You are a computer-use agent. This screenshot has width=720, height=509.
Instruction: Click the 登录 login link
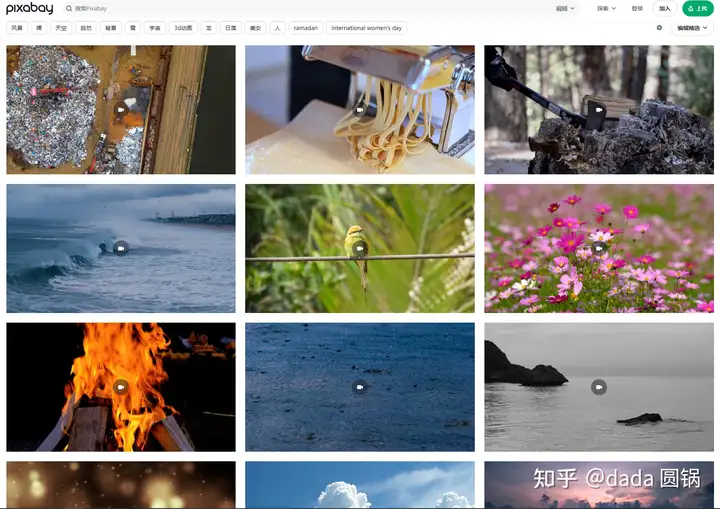(x=637, y=8)
